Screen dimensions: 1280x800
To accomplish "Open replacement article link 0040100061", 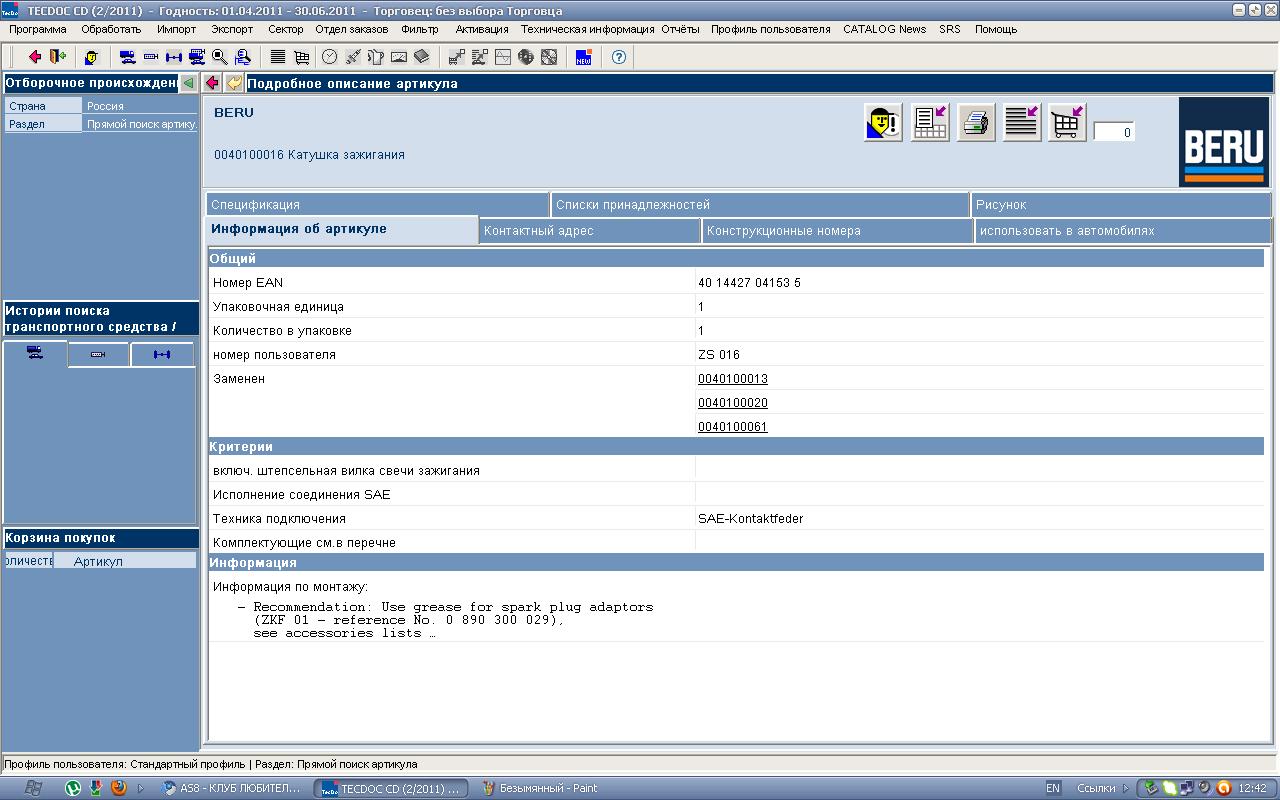I will click(732, 427).
